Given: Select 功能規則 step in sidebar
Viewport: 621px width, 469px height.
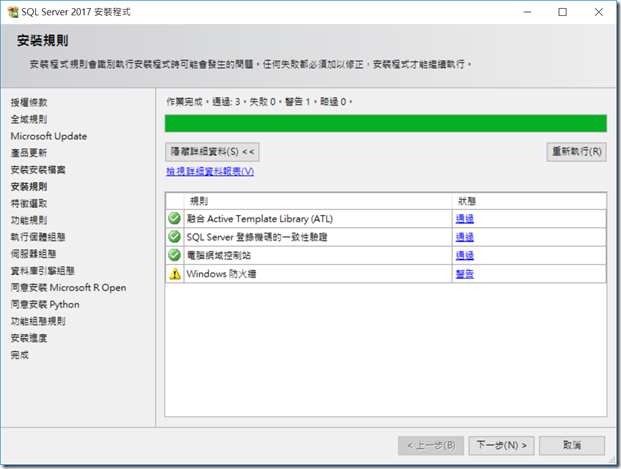Looking at the screenshot, I should (29, 220).
